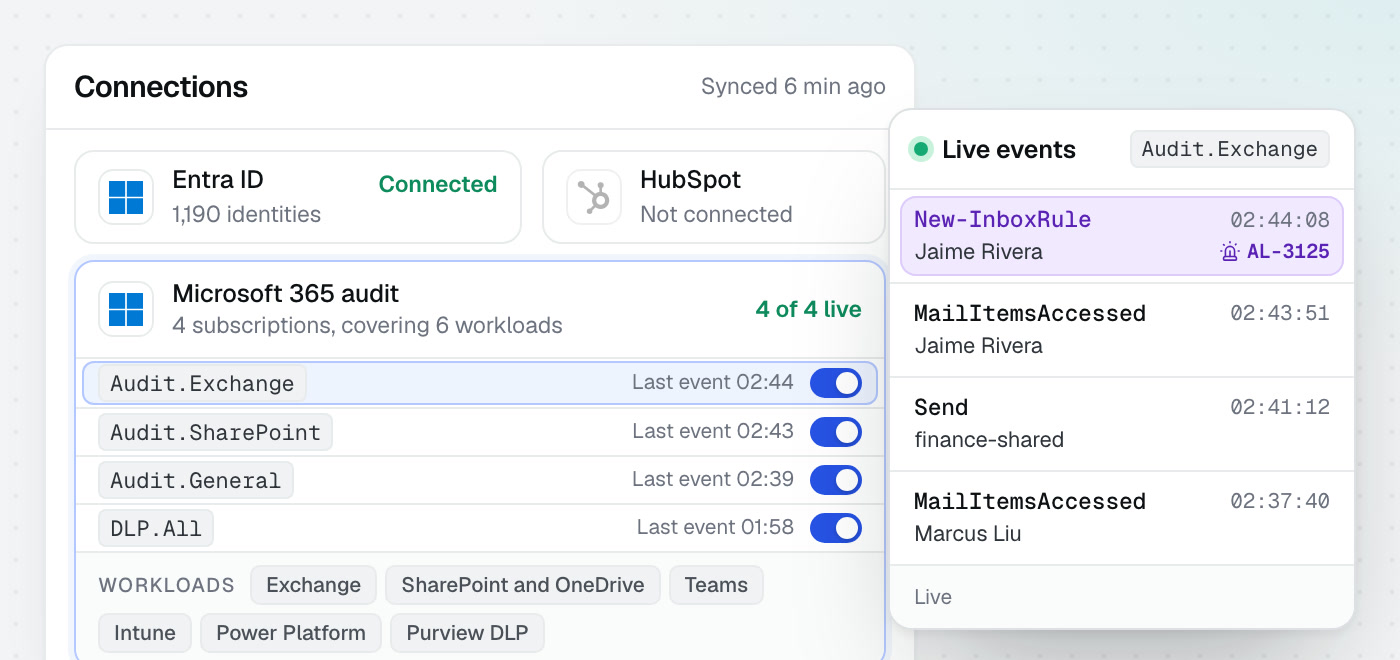The image size is (1400, 660).
Task: Open alert link AL-3125
Action: 1288,252
